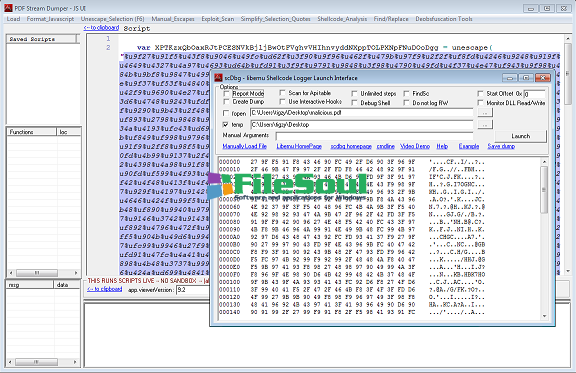The image size is (576, 373).
Task: Click script editor scrollbar down arrow
Action: (x=568, y=271)
